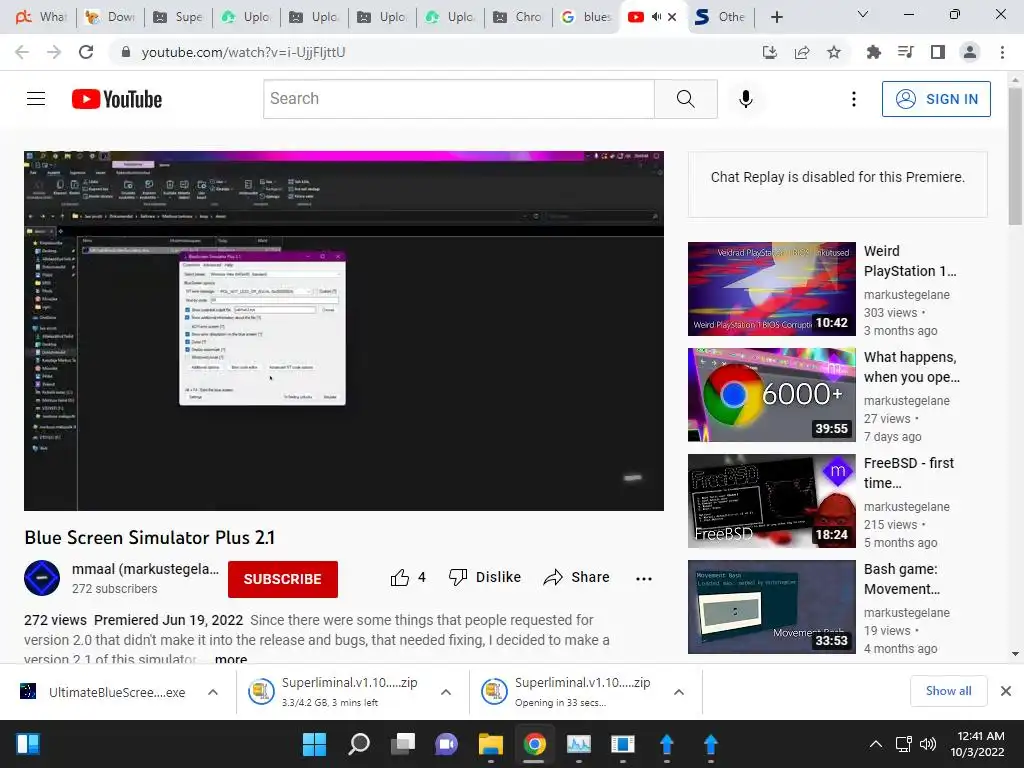Open YouTube settings three-dot menu
Viewport: 1024px width, 768px height.
[854, 99]
